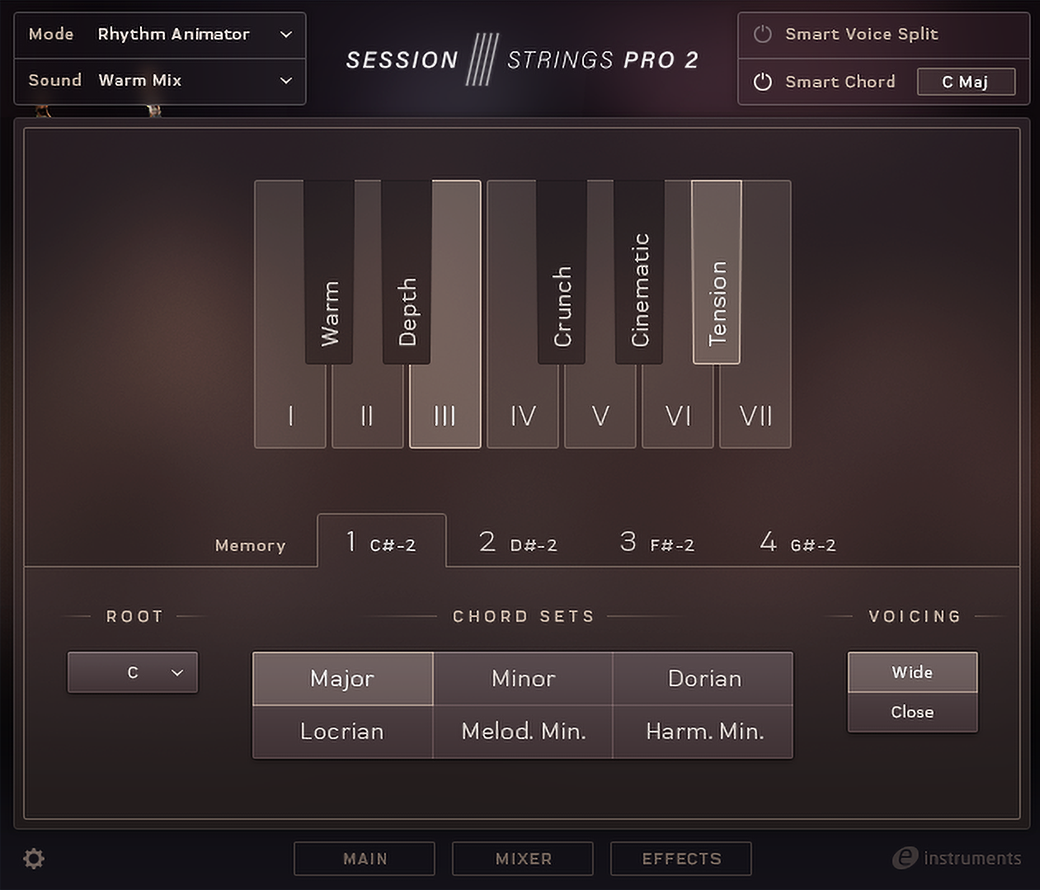Click the CHORD SETS section heading
The height and width of the screenshot is (890, 1040).
coord(523,616)
